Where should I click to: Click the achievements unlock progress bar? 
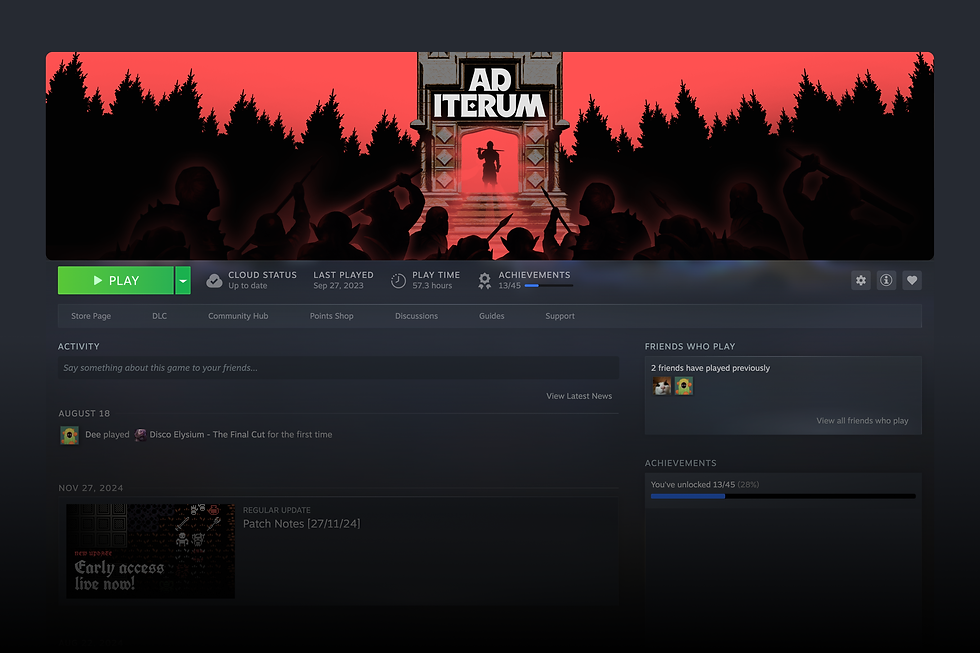(x=783, y=496)
